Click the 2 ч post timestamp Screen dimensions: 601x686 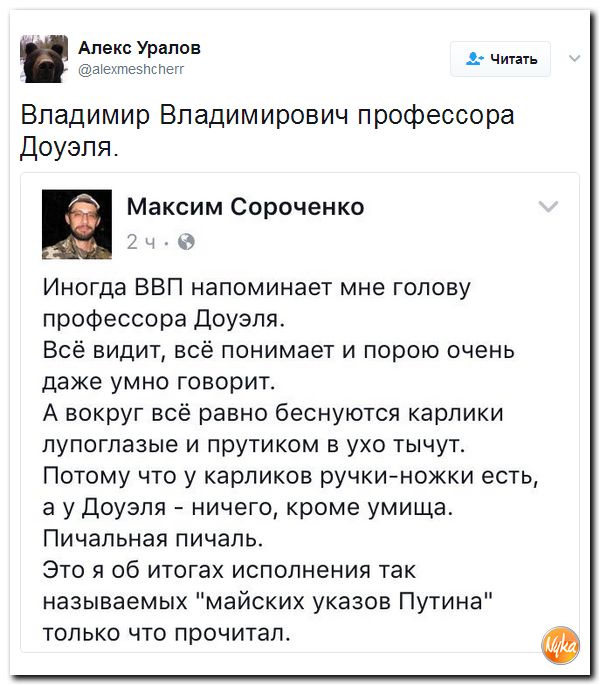click(x=141, y=242)
